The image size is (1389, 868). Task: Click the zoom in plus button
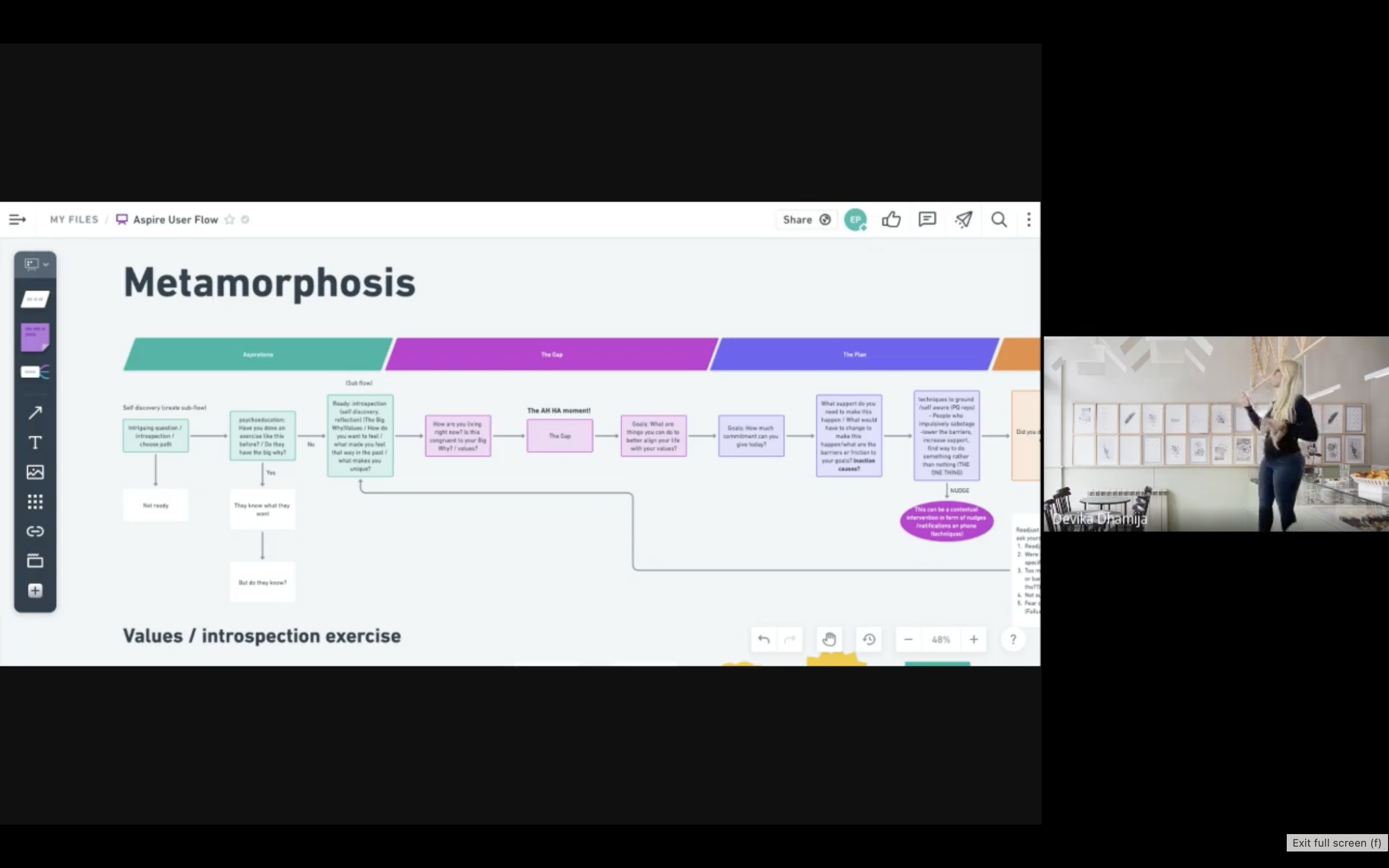pyautogui.click(x=974, y=639)
